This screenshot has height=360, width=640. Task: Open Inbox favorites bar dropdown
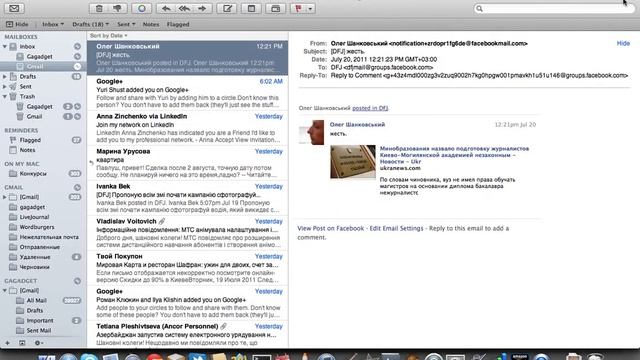point(53,24)
